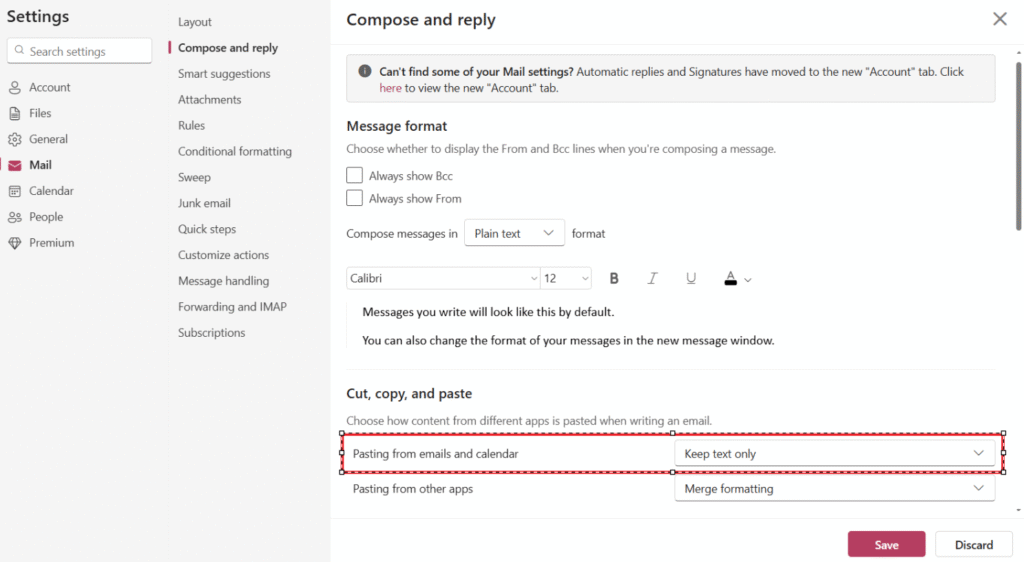The width and height of the screenshot is (1024, 562).
Task: Open Message handling settings
Action: [x=223, y=281]
